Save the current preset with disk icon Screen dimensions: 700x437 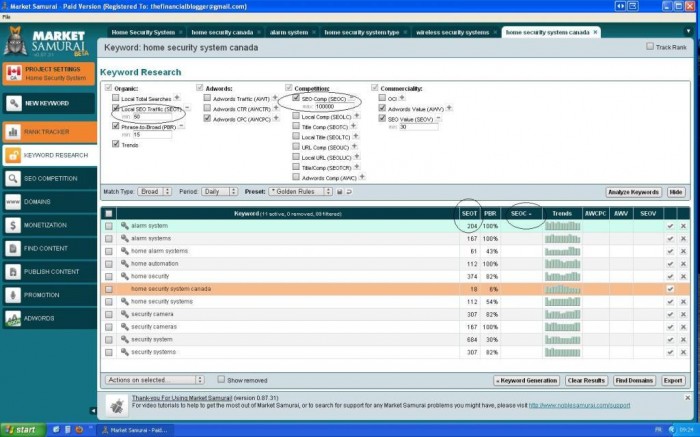click(339, 191)
